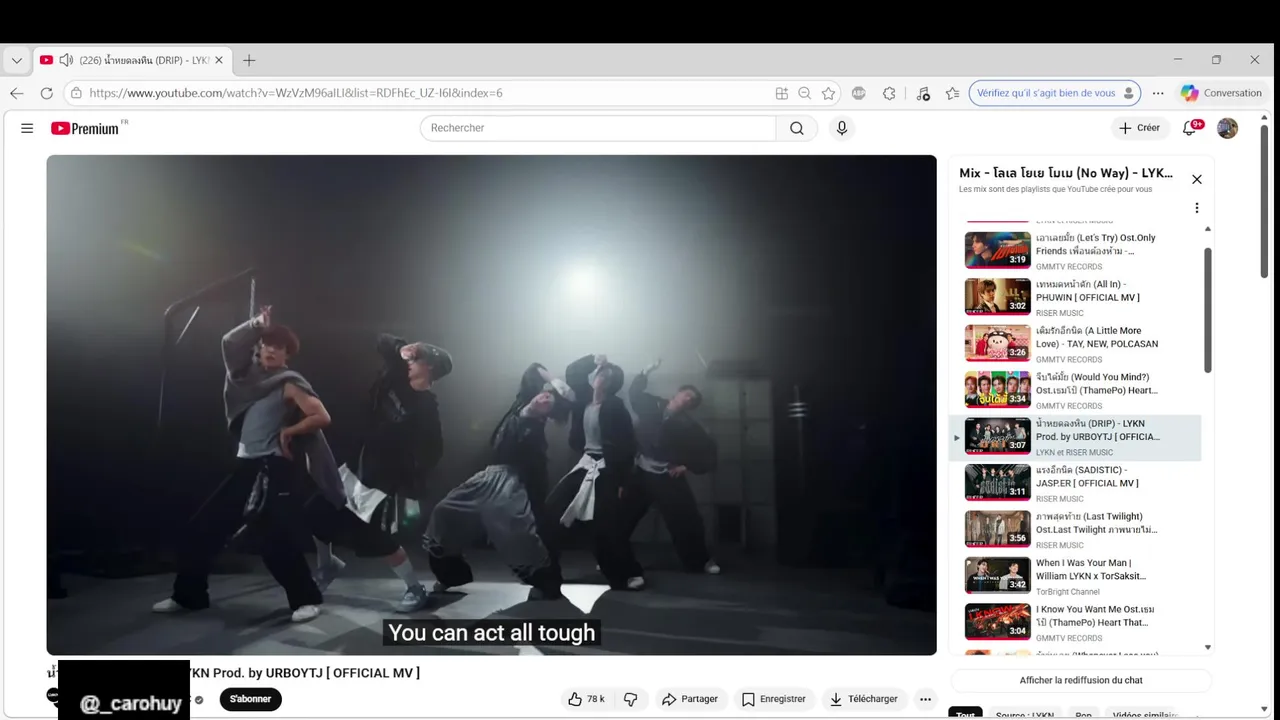Focus the Rechercher search field

598,128
